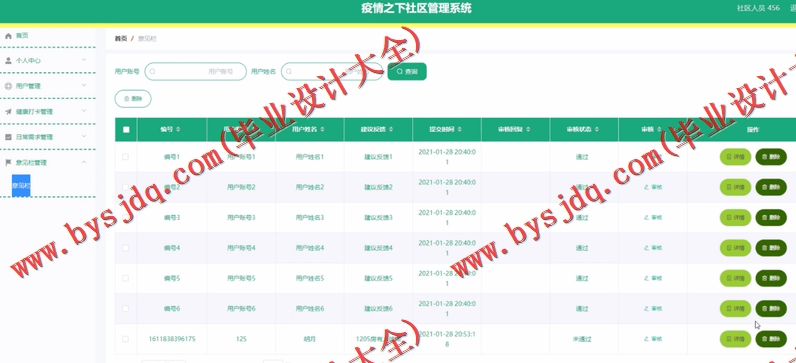
Task: Click the icon beside 日常需求管理
Action: [8, 137]
